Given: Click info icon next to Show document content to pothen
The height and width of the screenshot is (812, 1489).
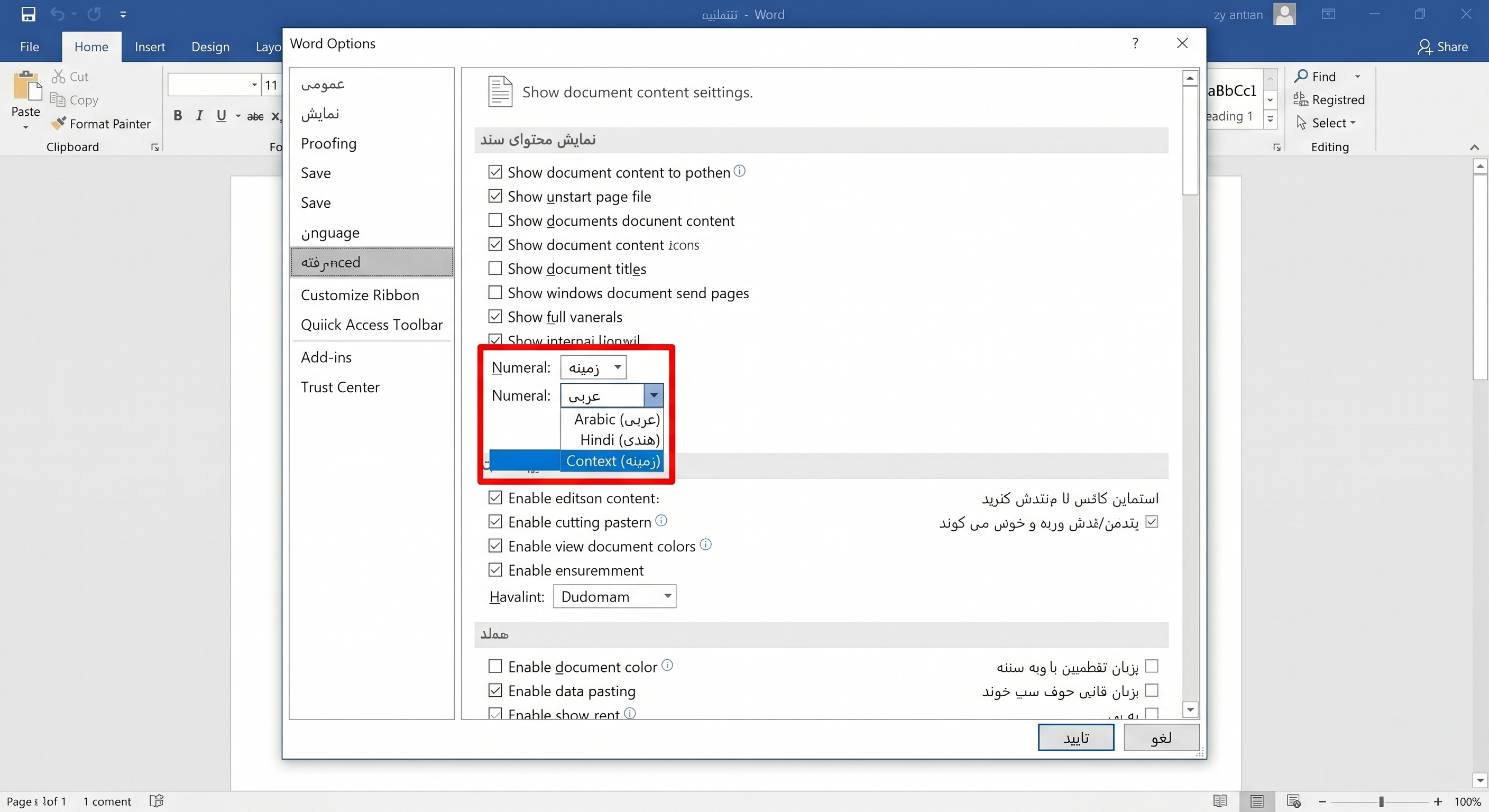Looking at the screenshot, I should tap(739, 171).
